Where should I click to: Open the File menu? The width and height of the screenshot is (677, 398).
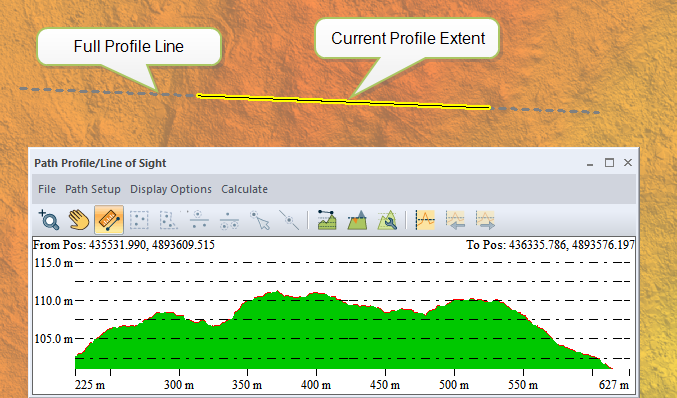(47, 189)
